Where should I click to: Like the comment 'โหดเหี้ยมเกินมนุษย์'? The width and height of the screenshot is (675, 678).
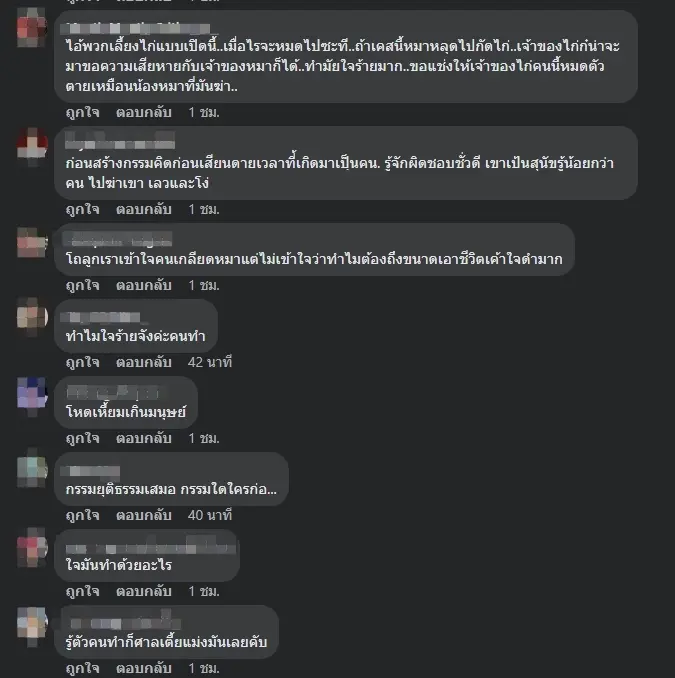(83, 438)
